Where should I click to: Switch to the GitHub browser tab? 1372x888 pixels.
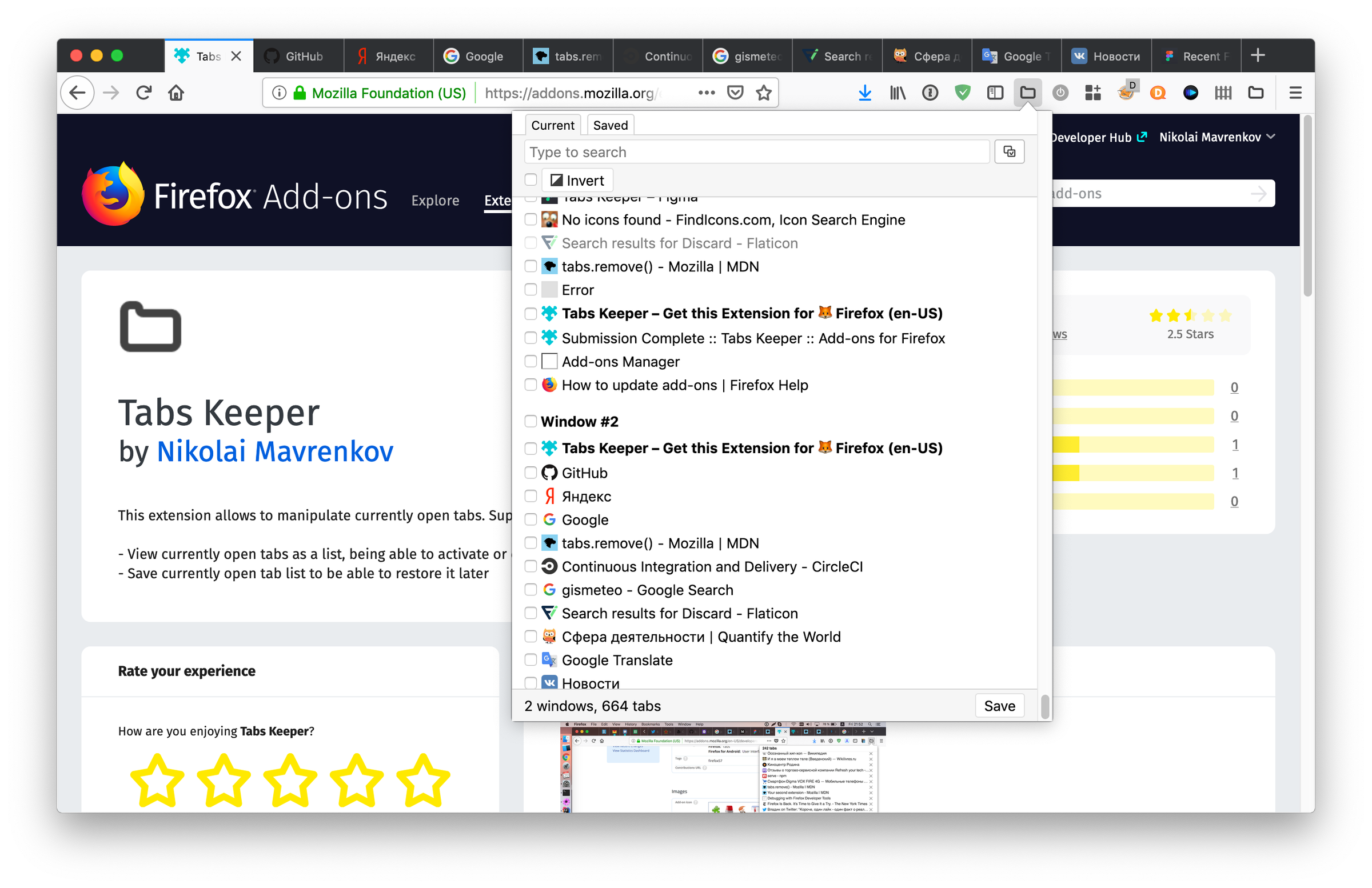(298, 56)
